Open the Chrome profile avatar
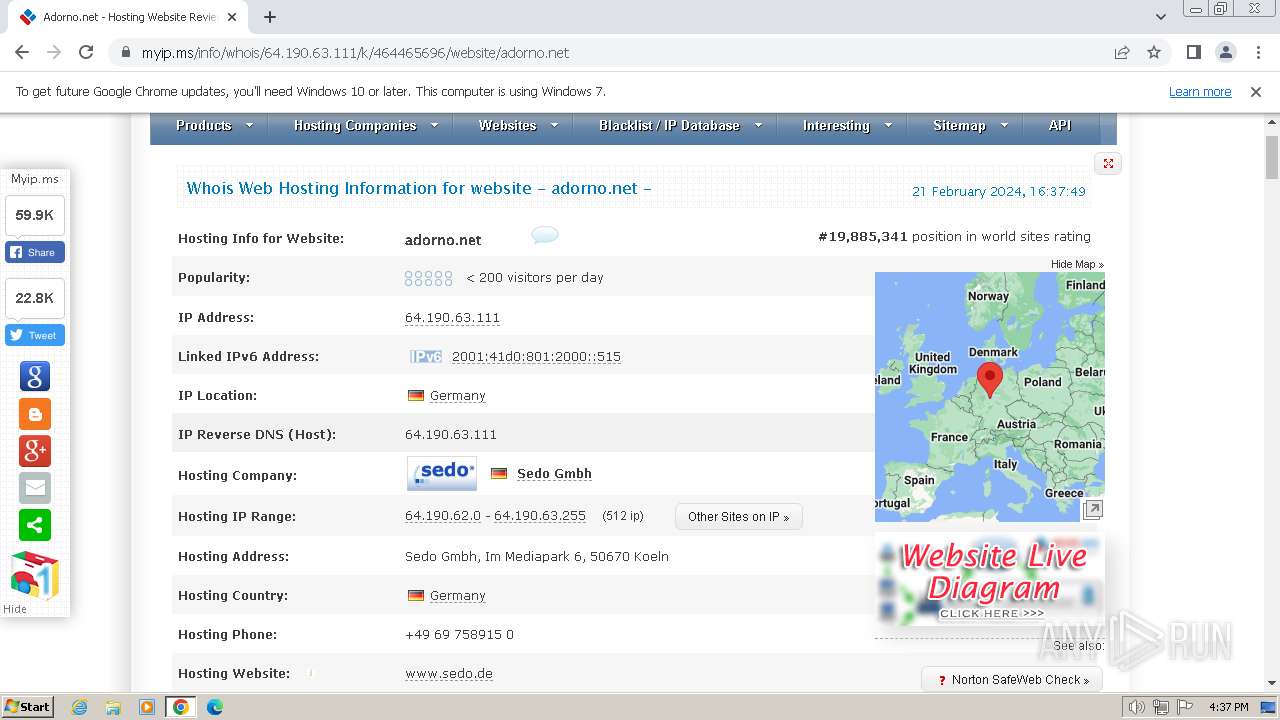This screenshot has height=720, width=1280. 1226,53
